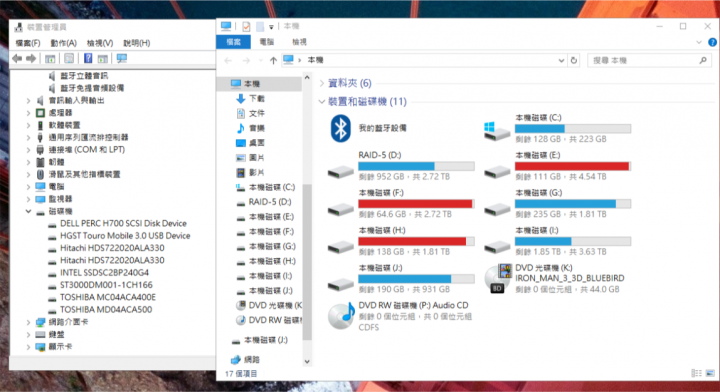Open the Help menu in Device Manager
Image resolution: width=720 pixels, height=392 pixels.
(136, 43)
